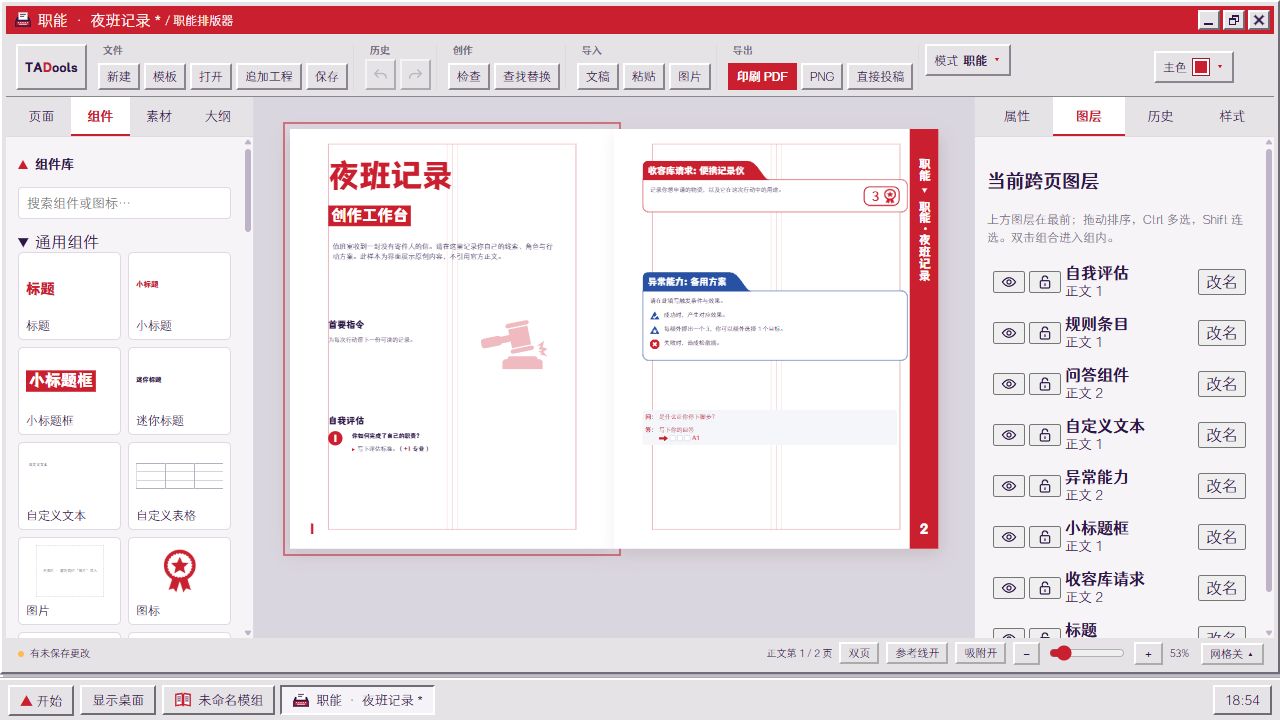
Task: Click the undo arrow in the history group
Action: pos(380,76)
